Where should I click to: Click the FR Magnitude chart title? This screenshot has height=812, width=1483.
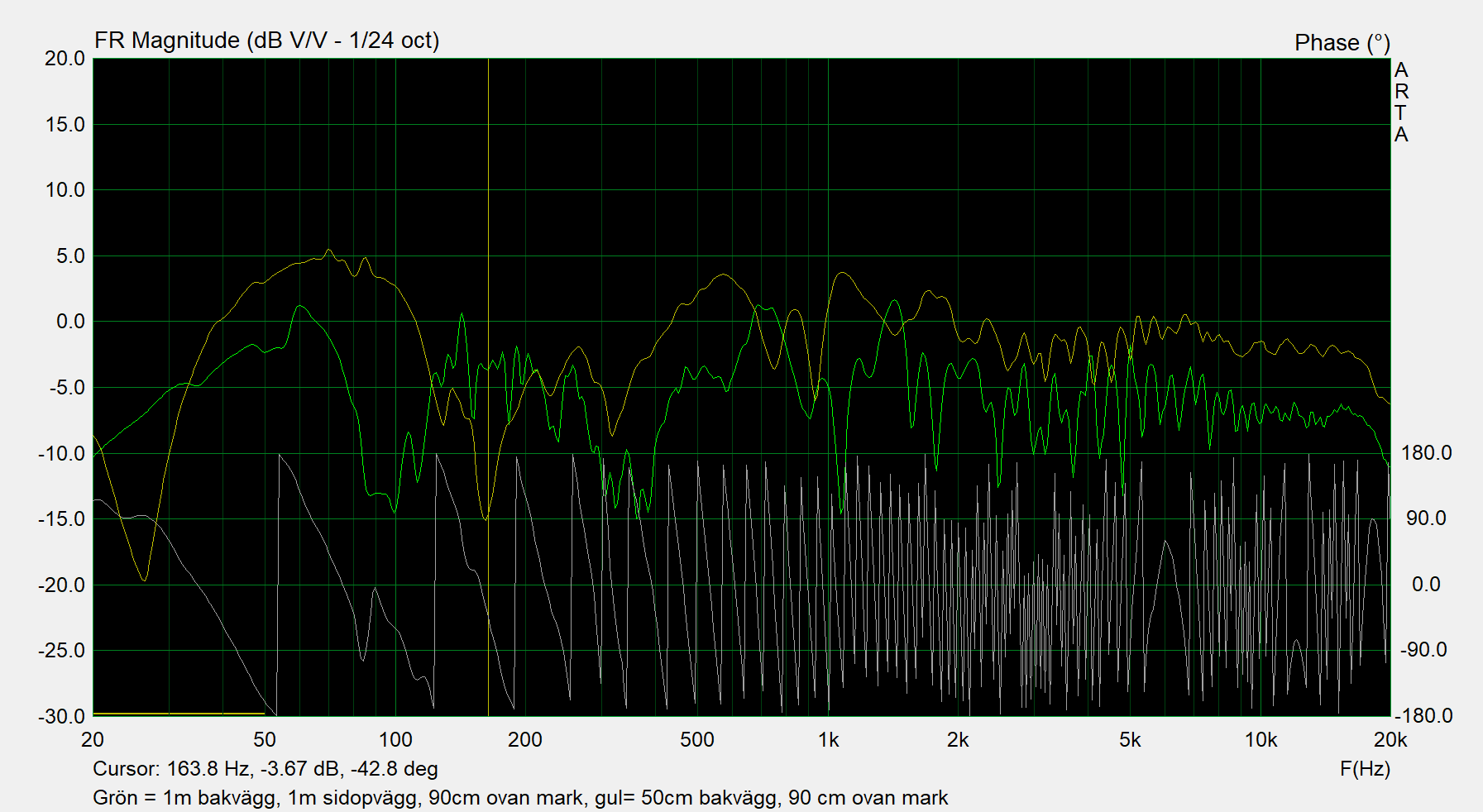tap(266, 41)
